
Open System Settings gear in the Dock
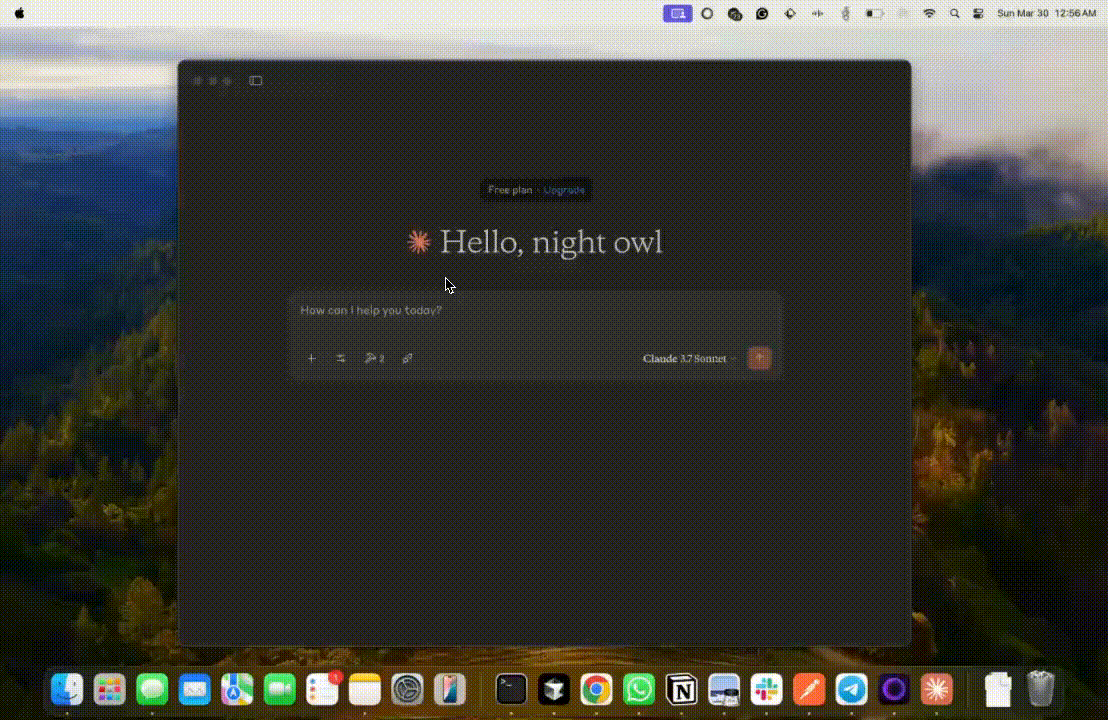click(x=407, y=689)
